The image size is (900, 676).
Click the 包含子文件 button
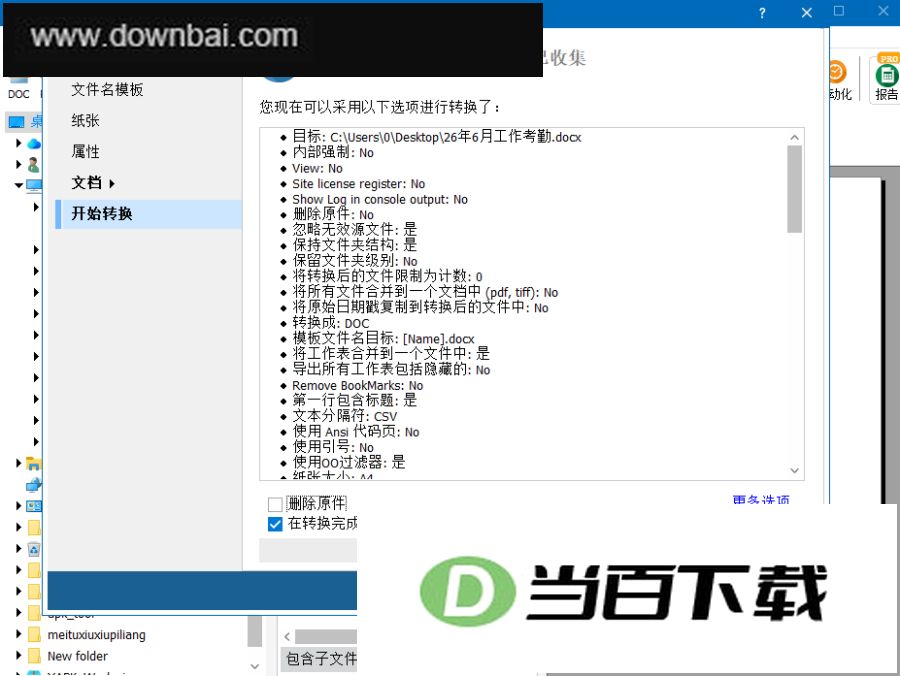319,659
